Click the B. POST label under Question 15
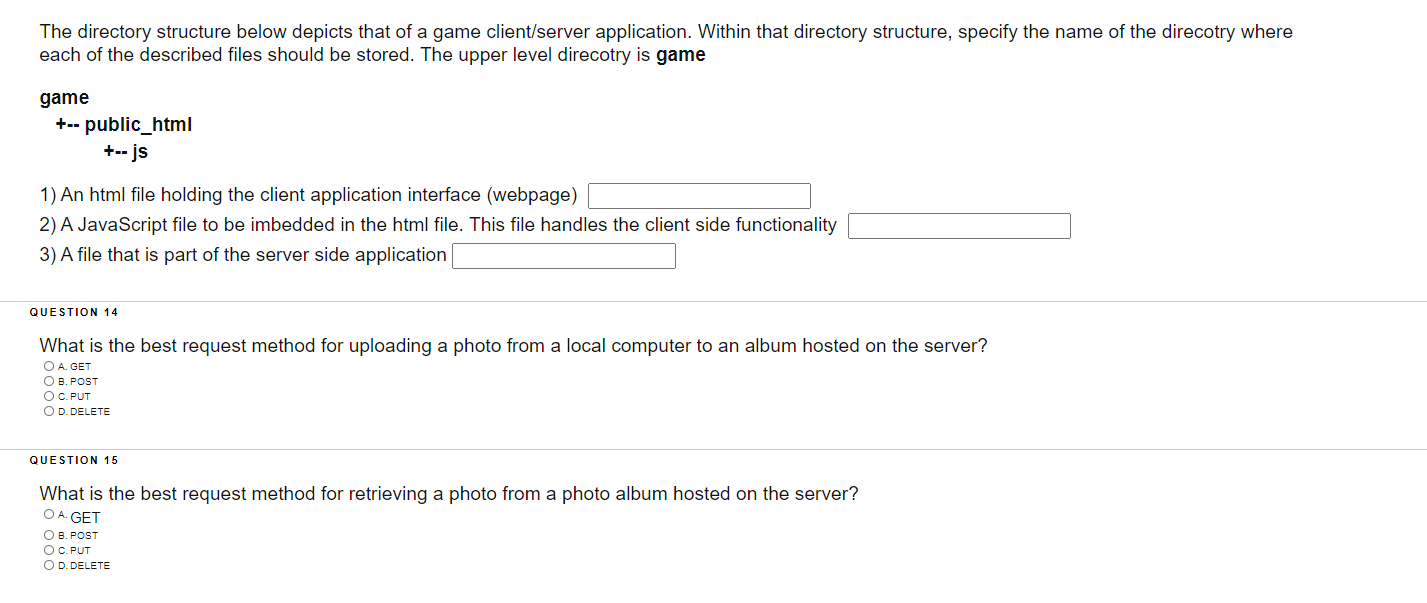The image size is (1427, 603). 78,535
